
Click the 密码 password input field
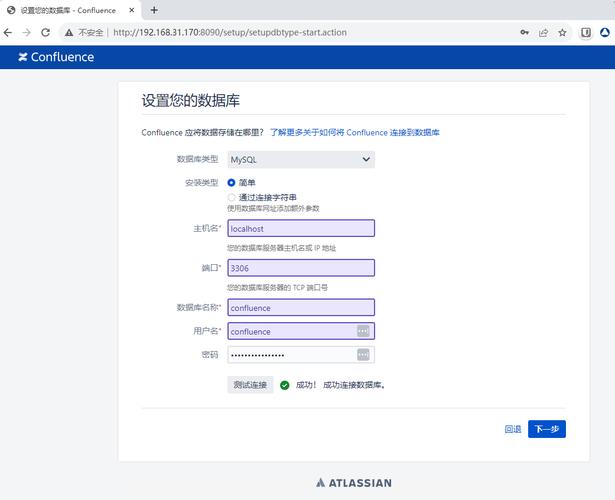point(301,355)
